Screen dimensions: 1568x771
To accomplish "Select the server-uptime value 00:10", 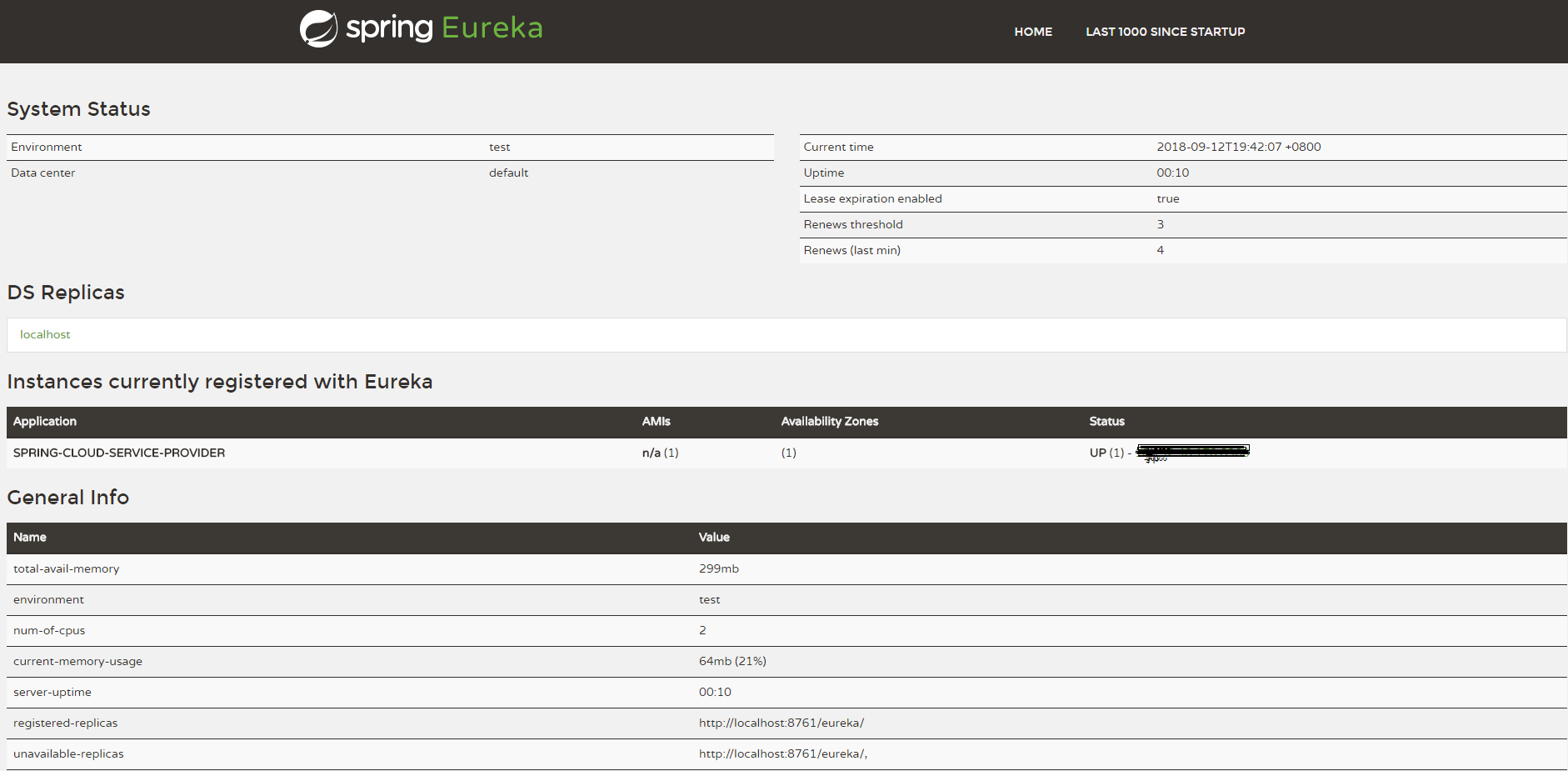I will click(715, 692).
